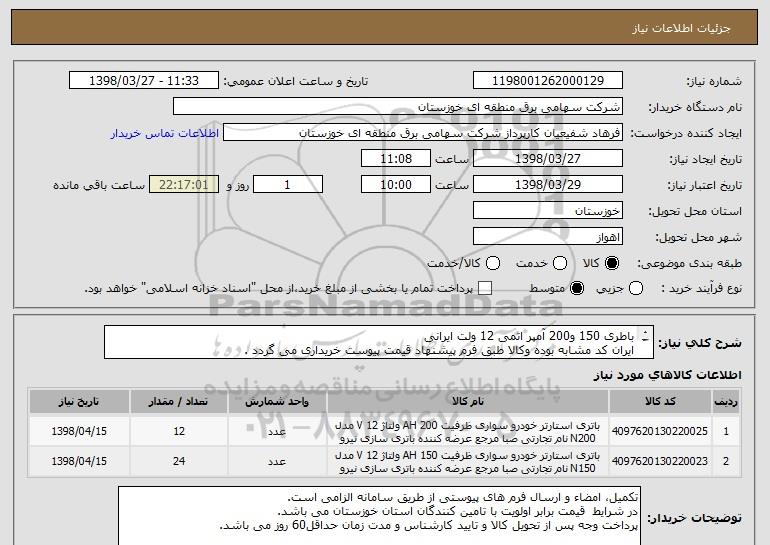Click the اطلاعات کالاهای مورد نیاز heading
Image resolution: width=770 pixels, height=545 pixels.
667,375
